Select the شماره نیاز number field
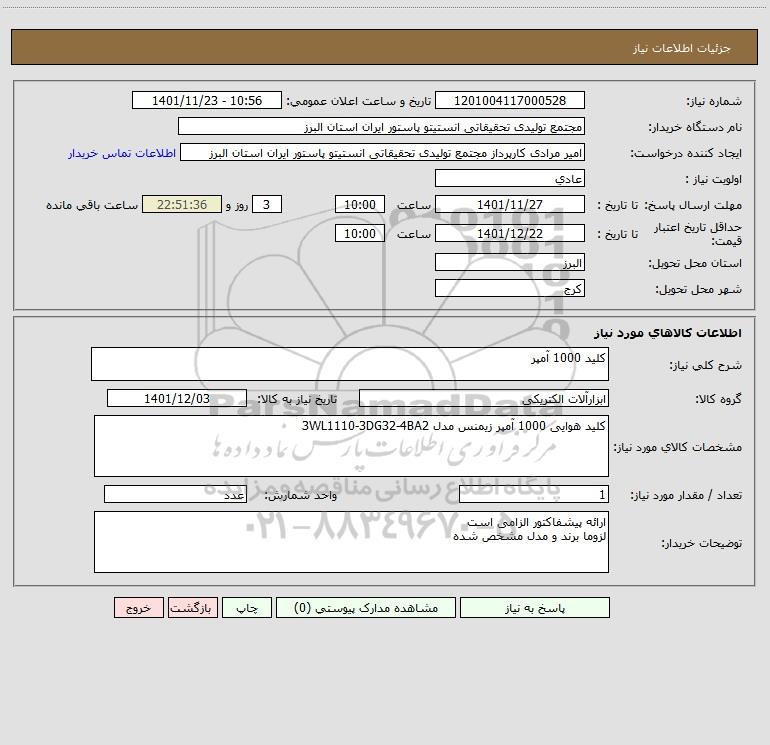Image resolution: width=770 pixels, height=745 pixels. click(x=510, y=100)
